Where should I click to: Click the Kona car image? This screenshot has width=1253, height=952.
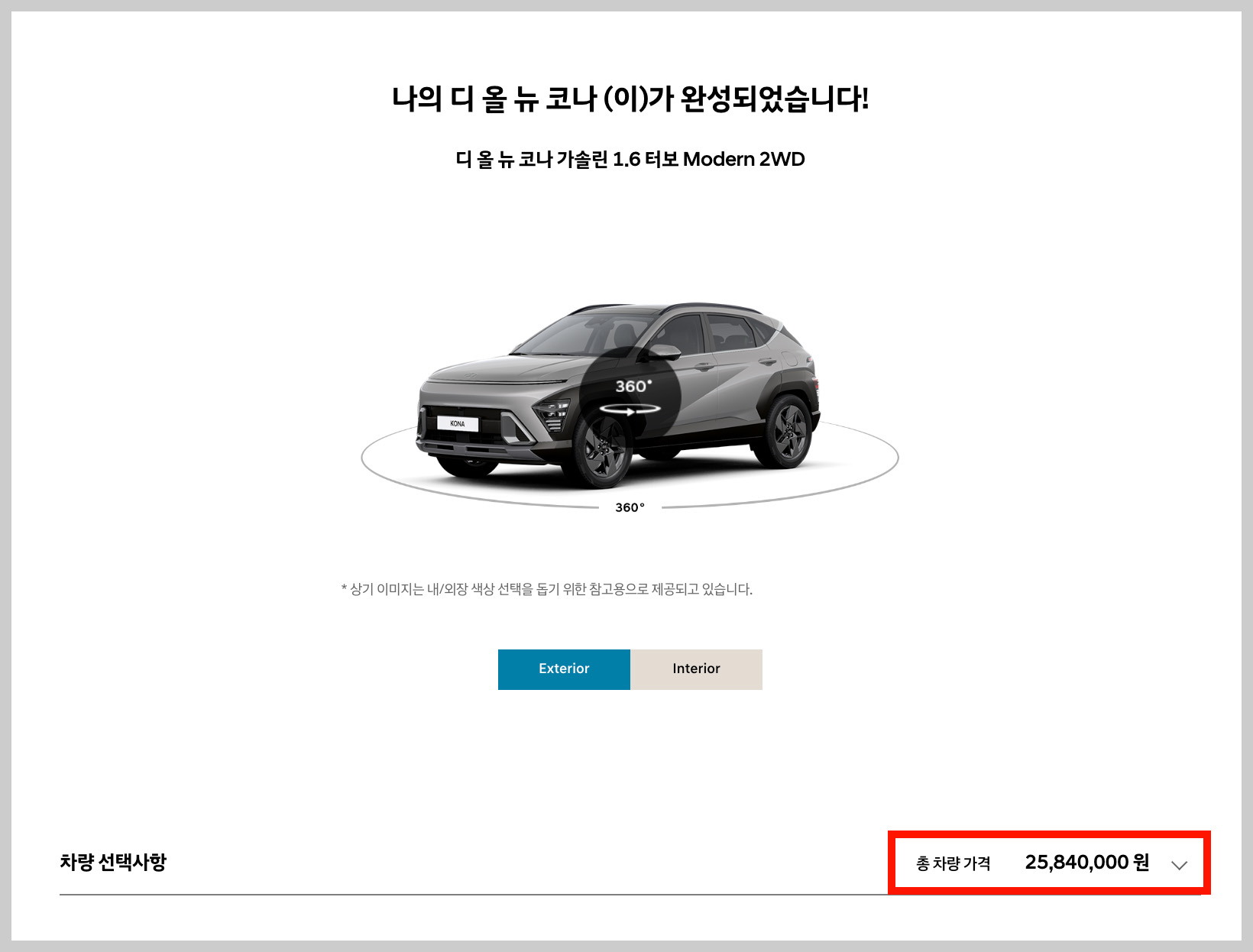tap(619, 394)
